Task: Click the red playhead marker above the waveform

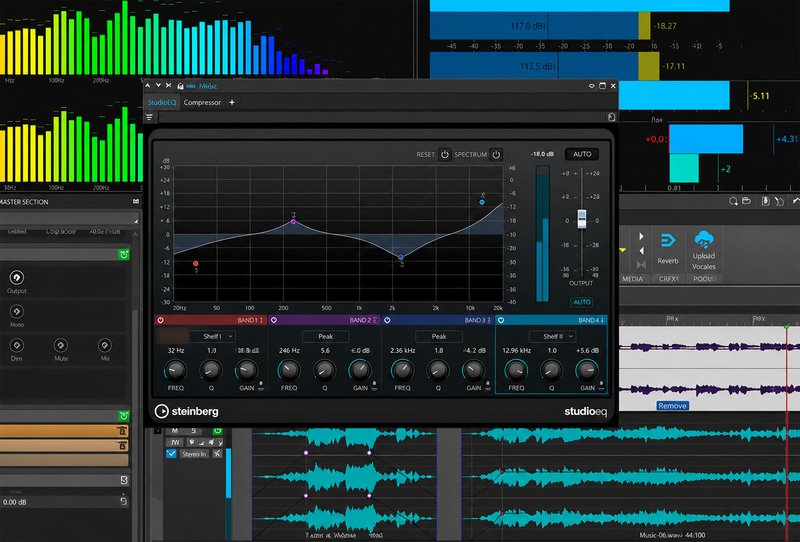Action: point(786,326)
